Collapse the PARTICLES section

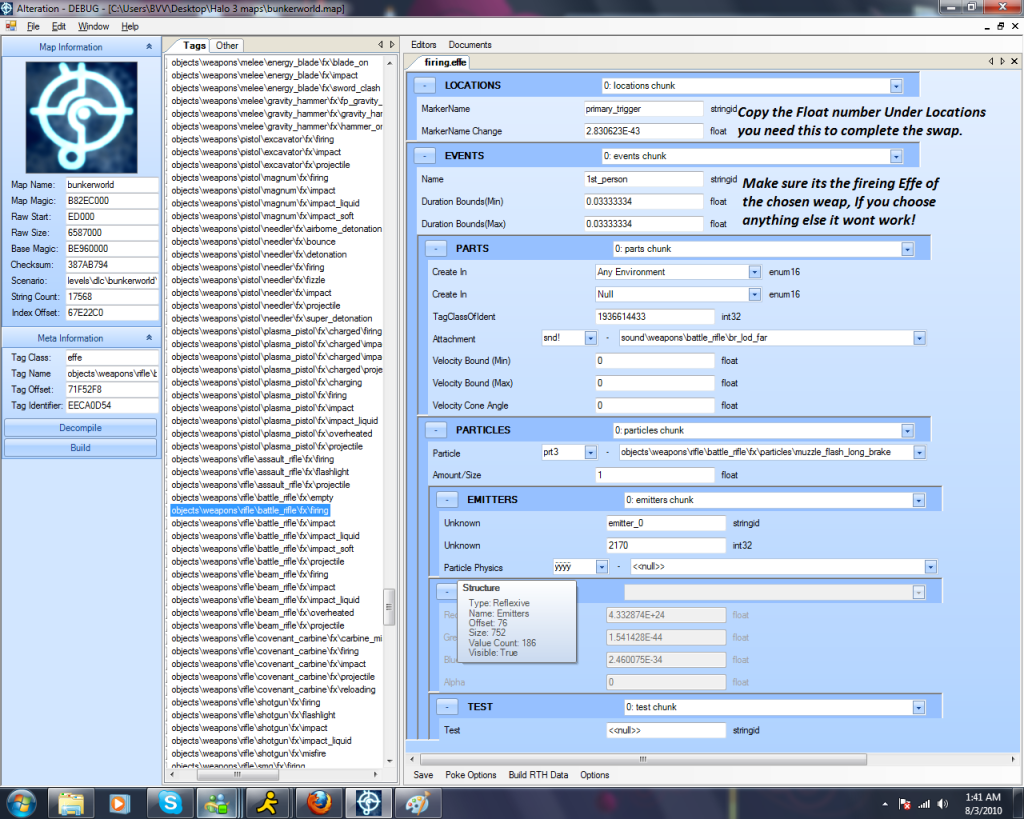point(436,430)
